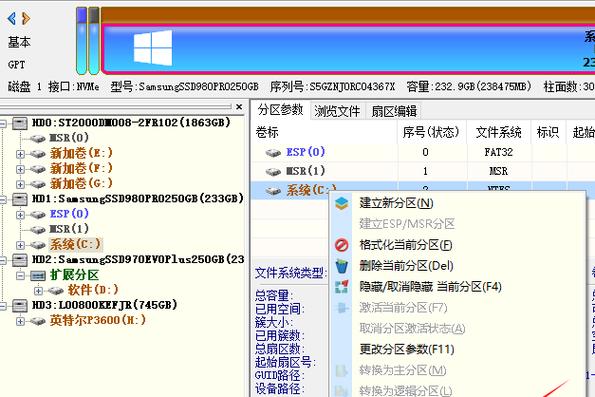This screenshot has height=397, width=595.
Task: Click HD1 disk drive icon
Action: point(20,199)
